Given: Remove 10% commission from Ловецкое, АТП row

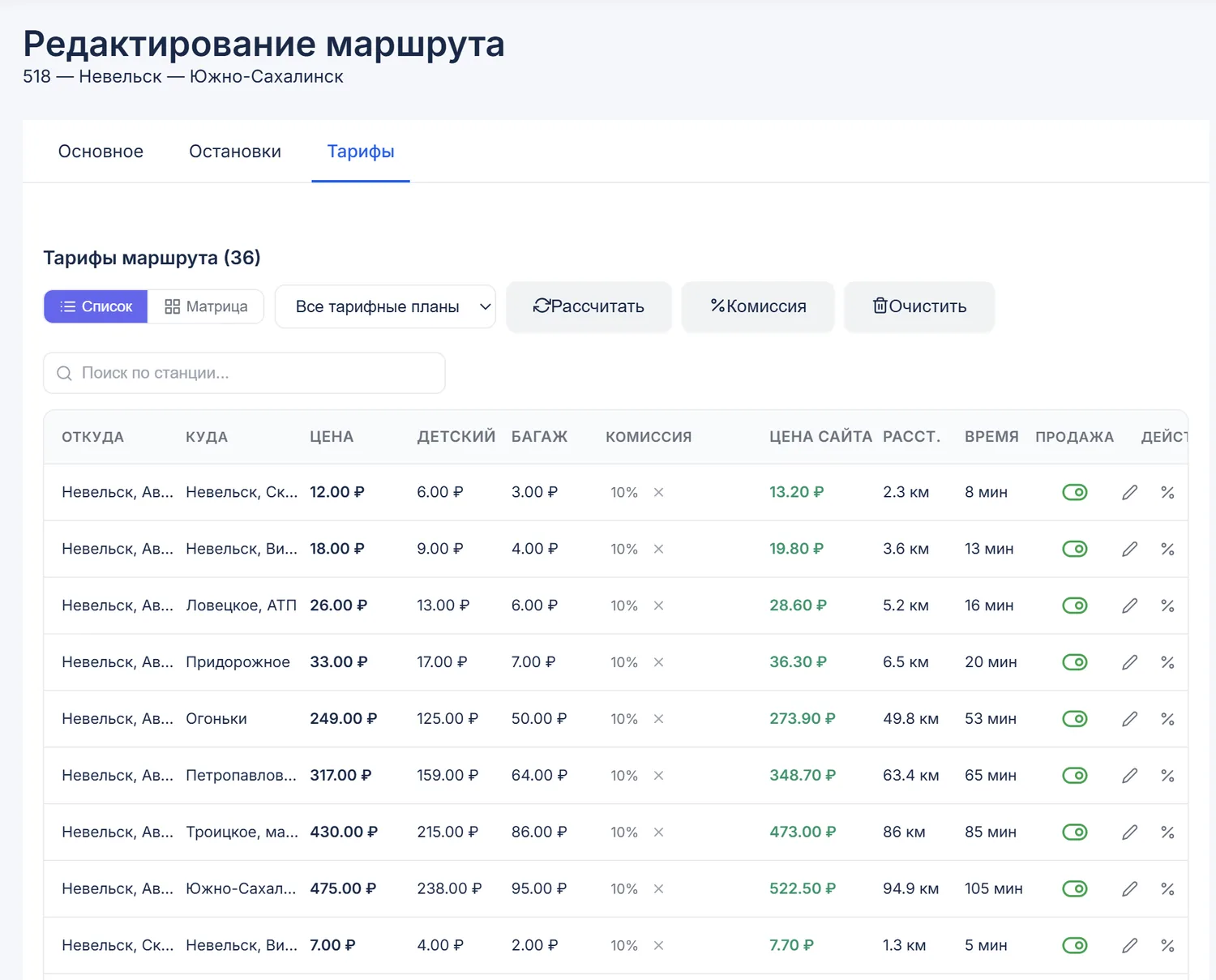Looking at the screenshot, I should pos(658,606).
